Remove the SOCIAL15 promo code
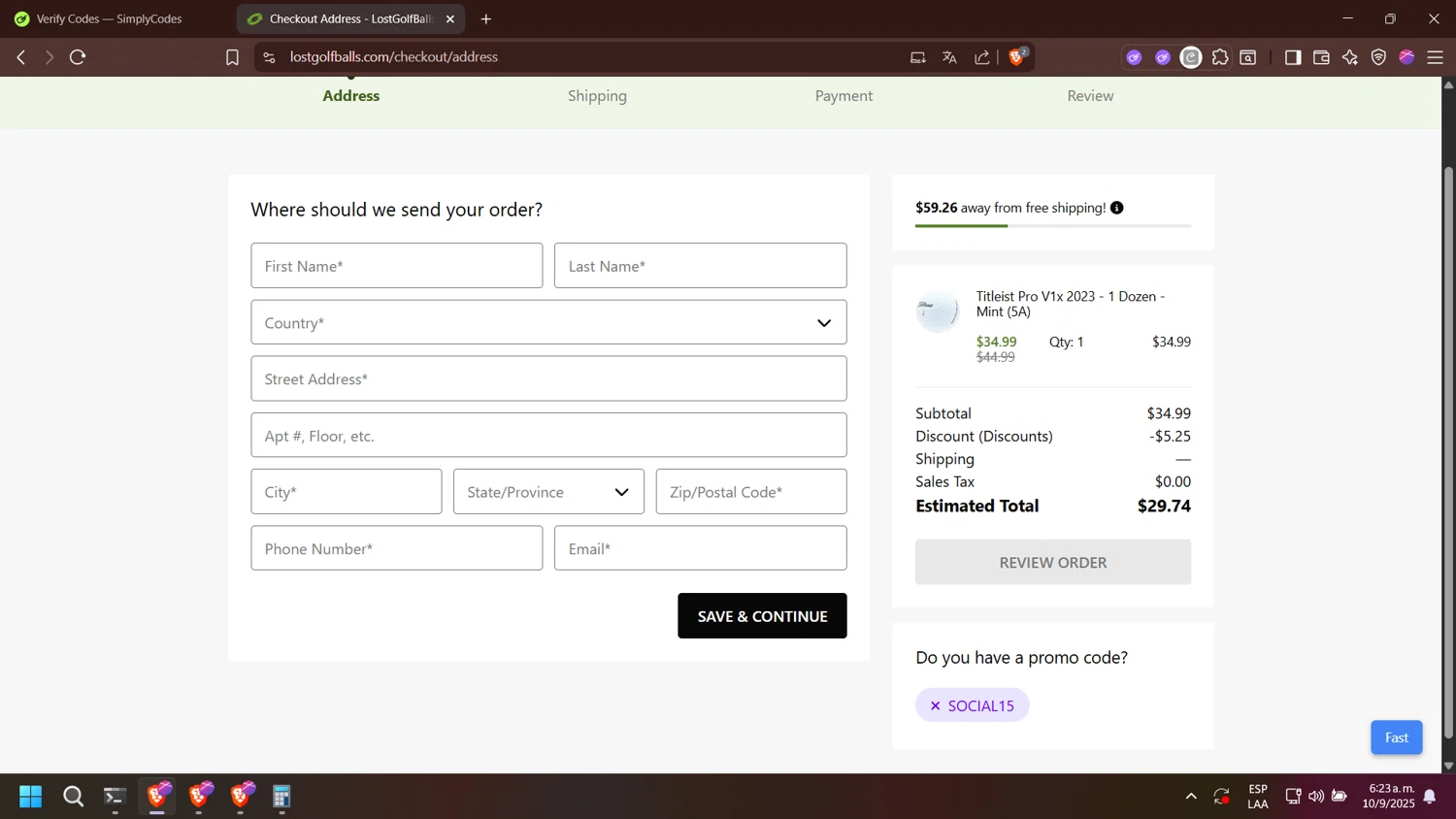Screen dimensions: 1456x819 pyautogui.click(x=936, y=705)
